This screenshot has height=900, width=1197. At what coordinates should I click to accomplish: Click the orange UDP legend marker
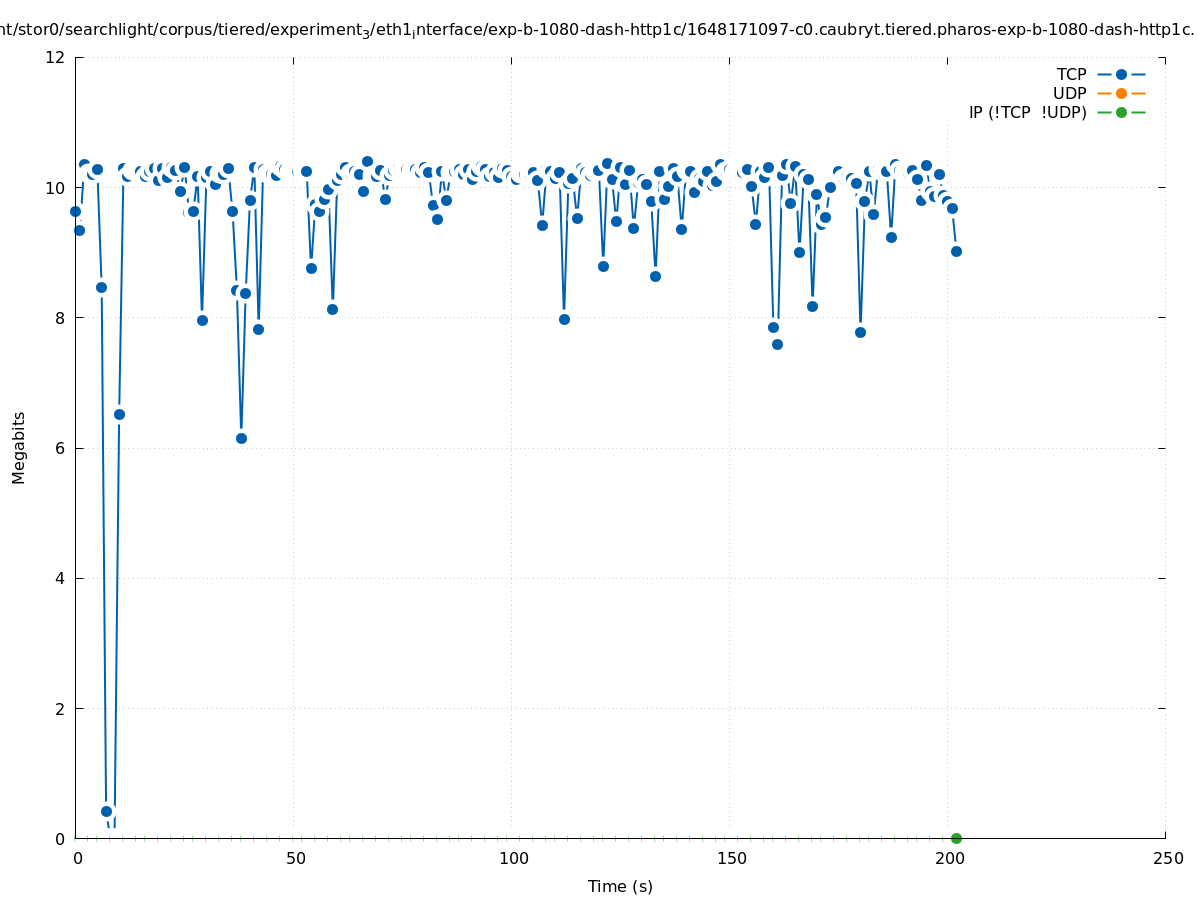(x=1121, y=93)
